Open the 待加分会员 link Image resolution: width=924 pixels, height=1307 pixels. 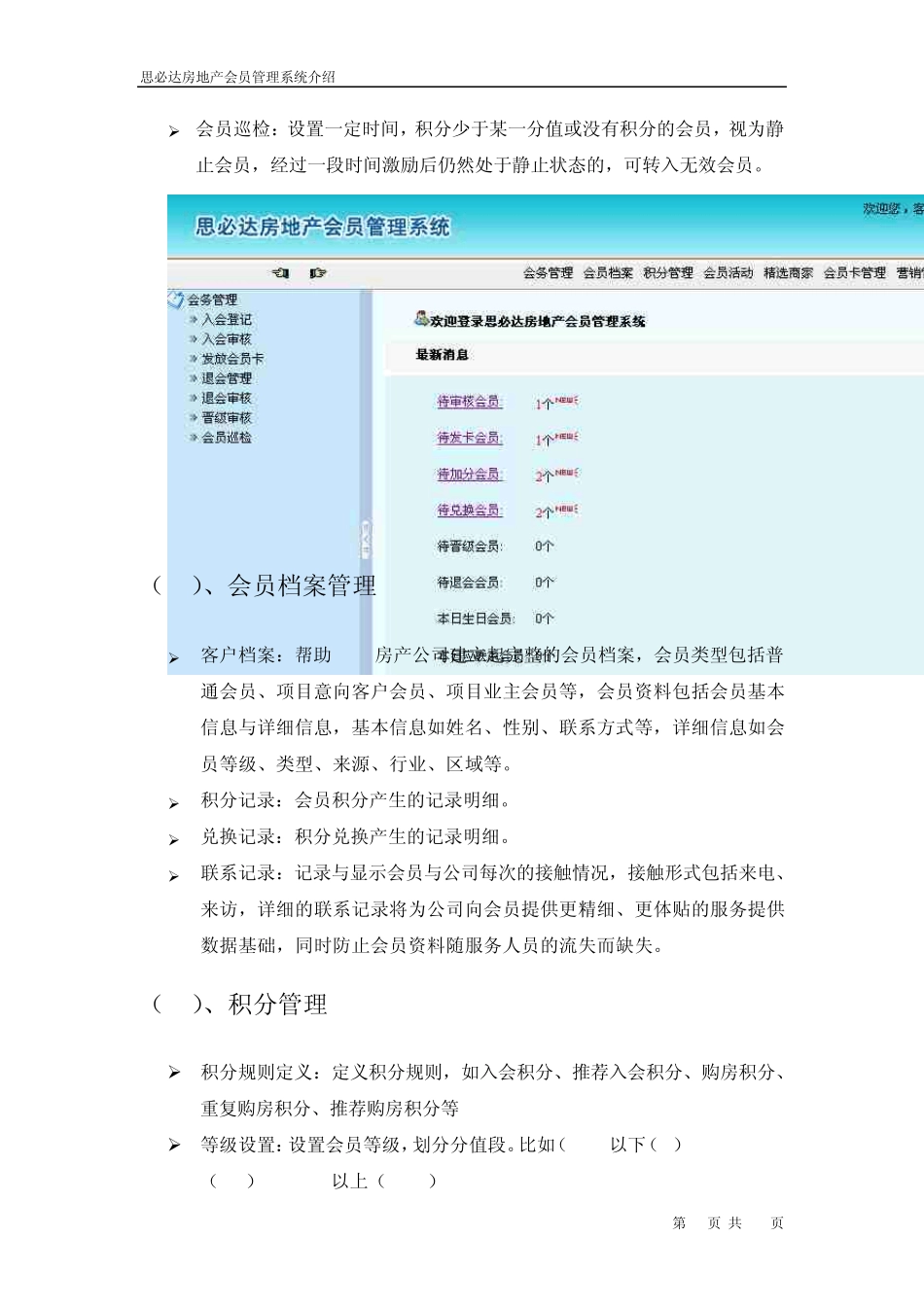469,474
